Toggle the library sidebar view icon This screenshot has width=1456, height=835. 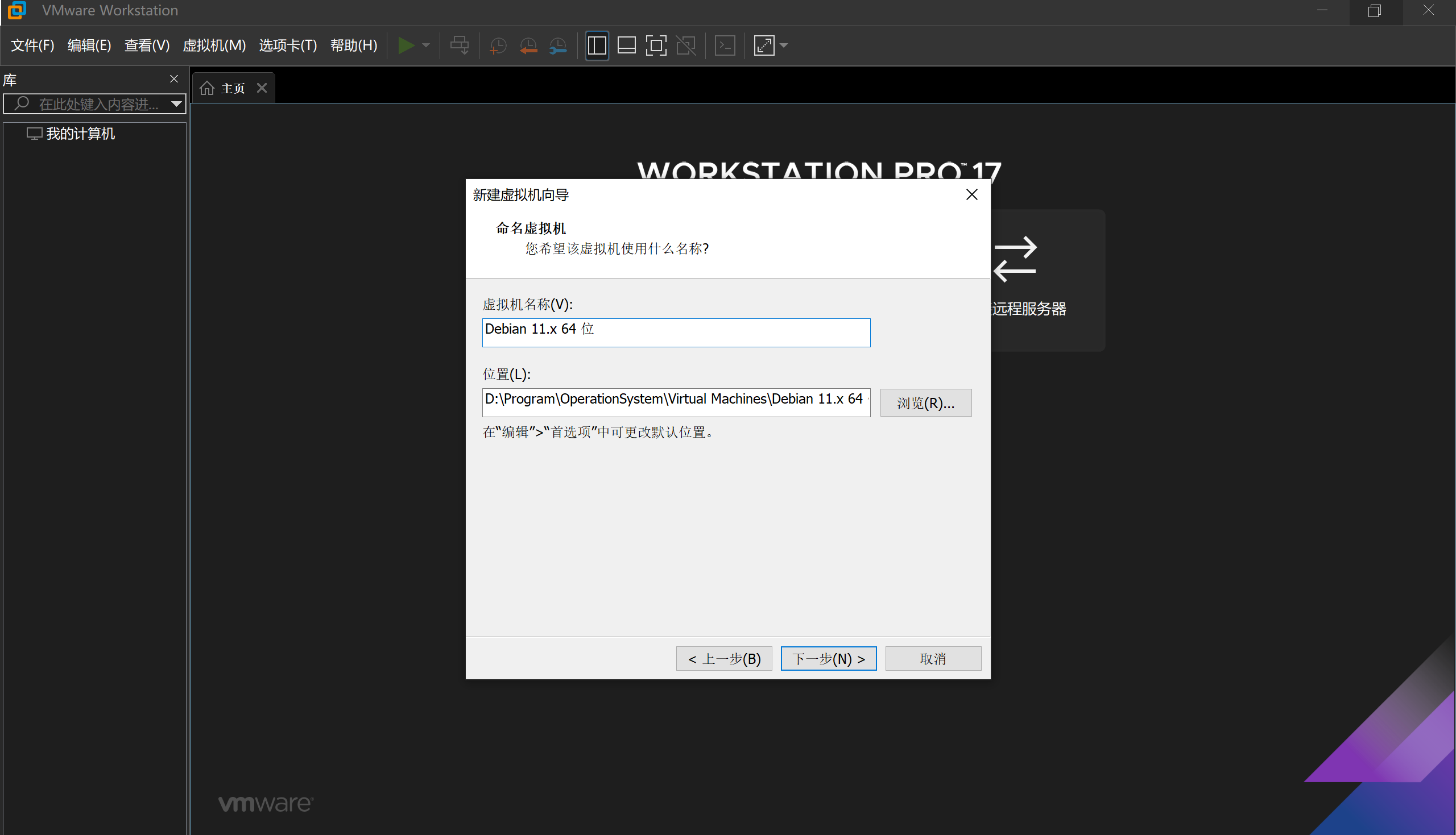[x=597, y=45]
